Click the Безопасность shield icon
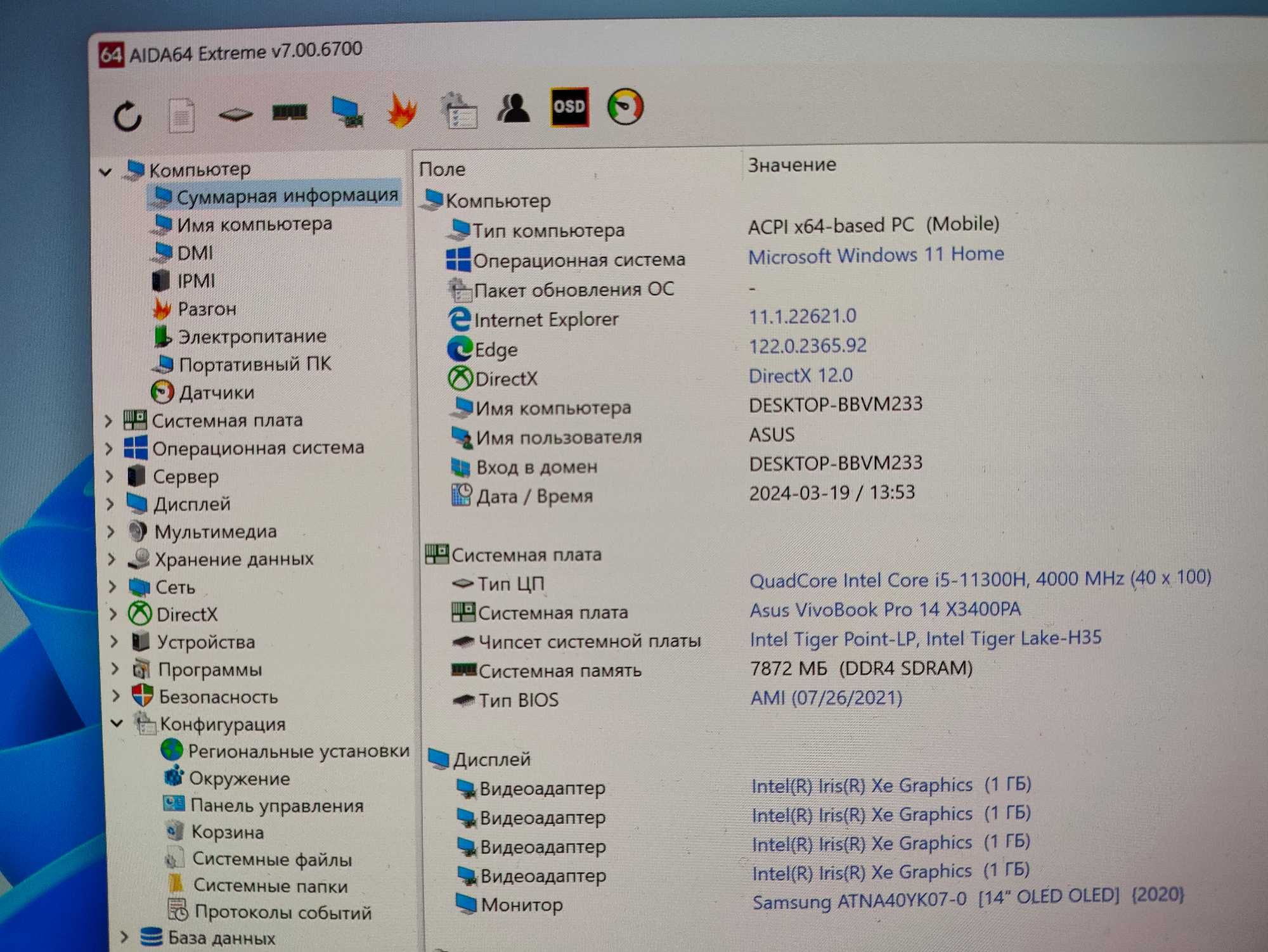This screenshot has height=952, width=1268. tap(143, 695)
